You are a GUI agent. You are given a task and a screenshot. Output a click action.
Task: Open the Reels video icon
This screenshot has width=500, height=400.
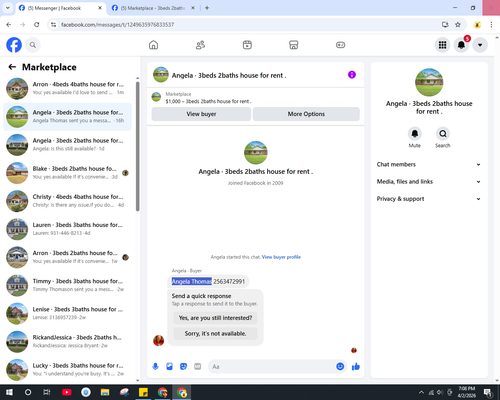[247, 45]
